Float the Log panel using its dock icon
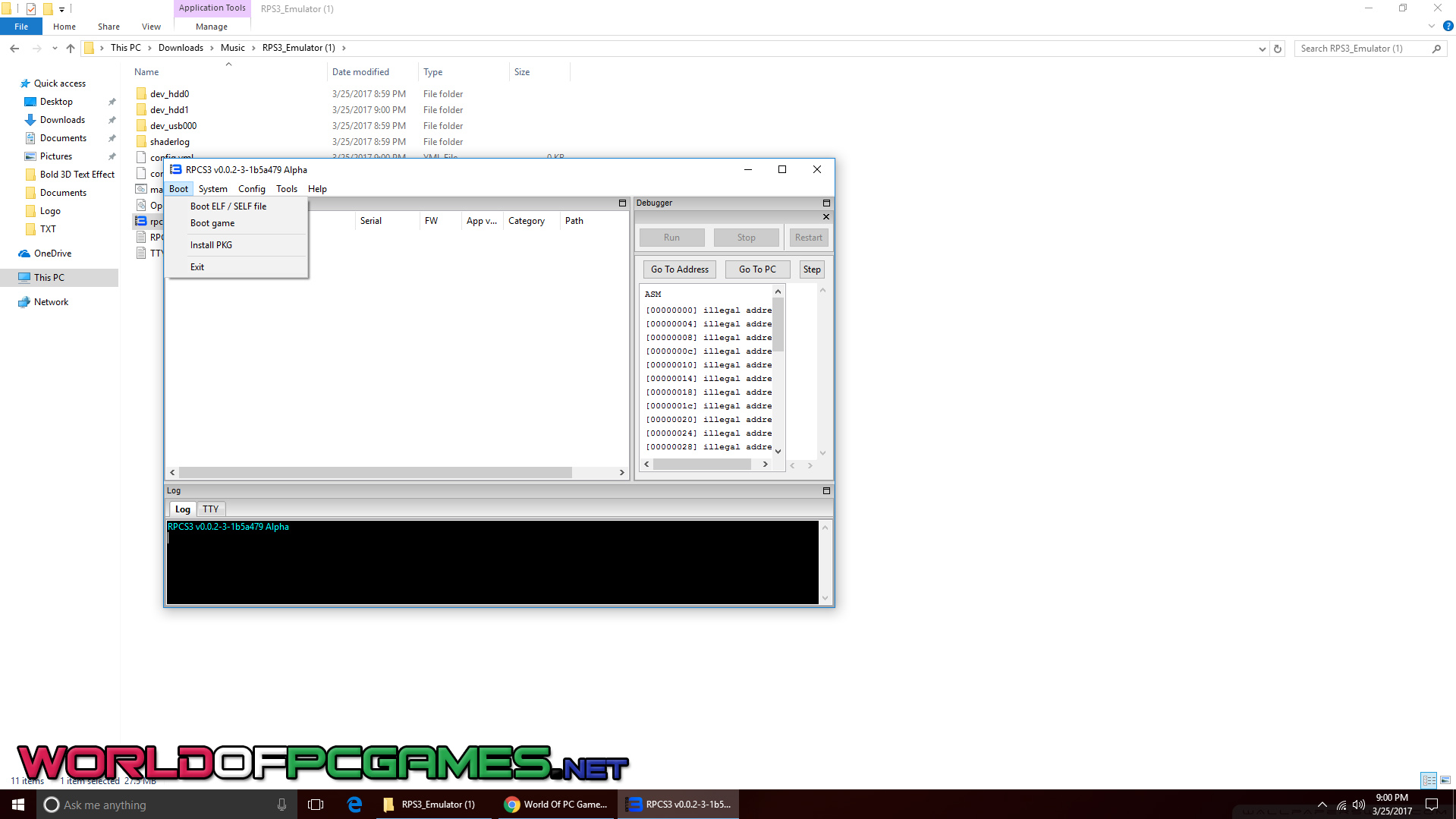1456x819 pixels. (826, 491)
